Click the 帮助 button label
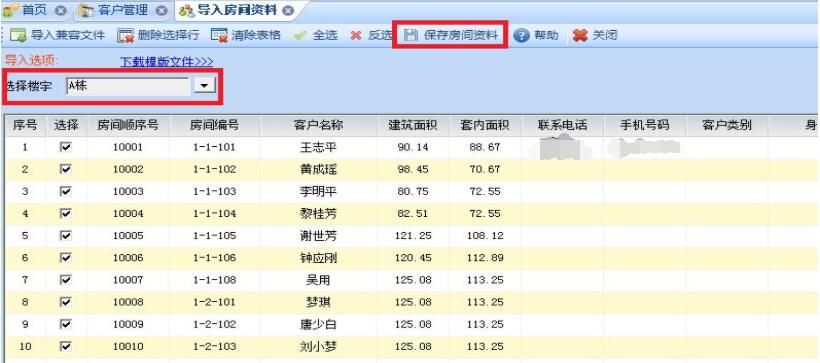This screenshot has width=820, height=363. pyautogui.click(x=546, y=36)
